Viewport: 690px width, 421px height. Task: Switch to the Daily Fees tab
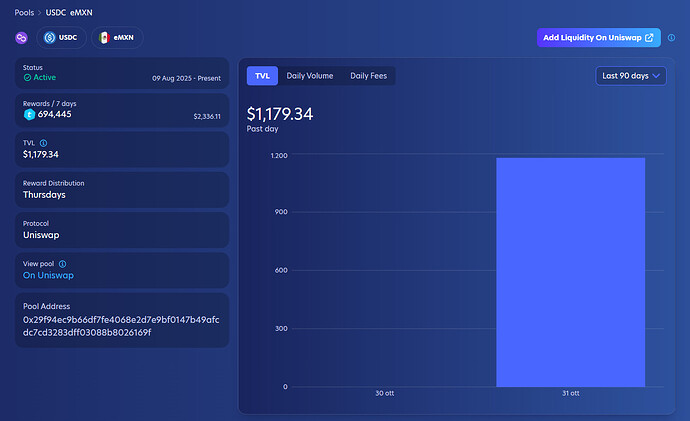(369, 76)
